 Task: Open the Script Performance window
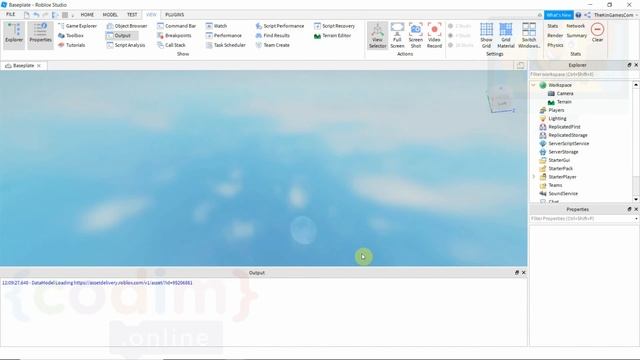(280, 26)
